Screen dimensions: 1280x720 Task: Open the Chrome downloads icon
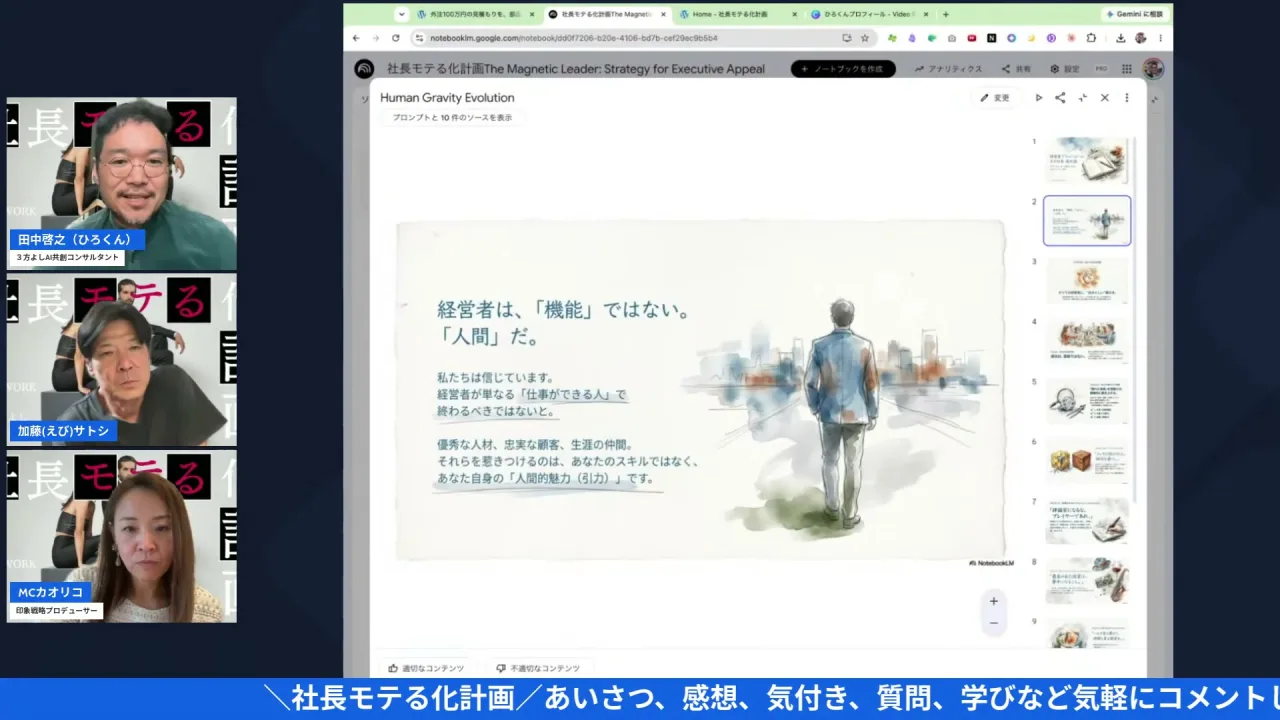[x=1121, y=38]
